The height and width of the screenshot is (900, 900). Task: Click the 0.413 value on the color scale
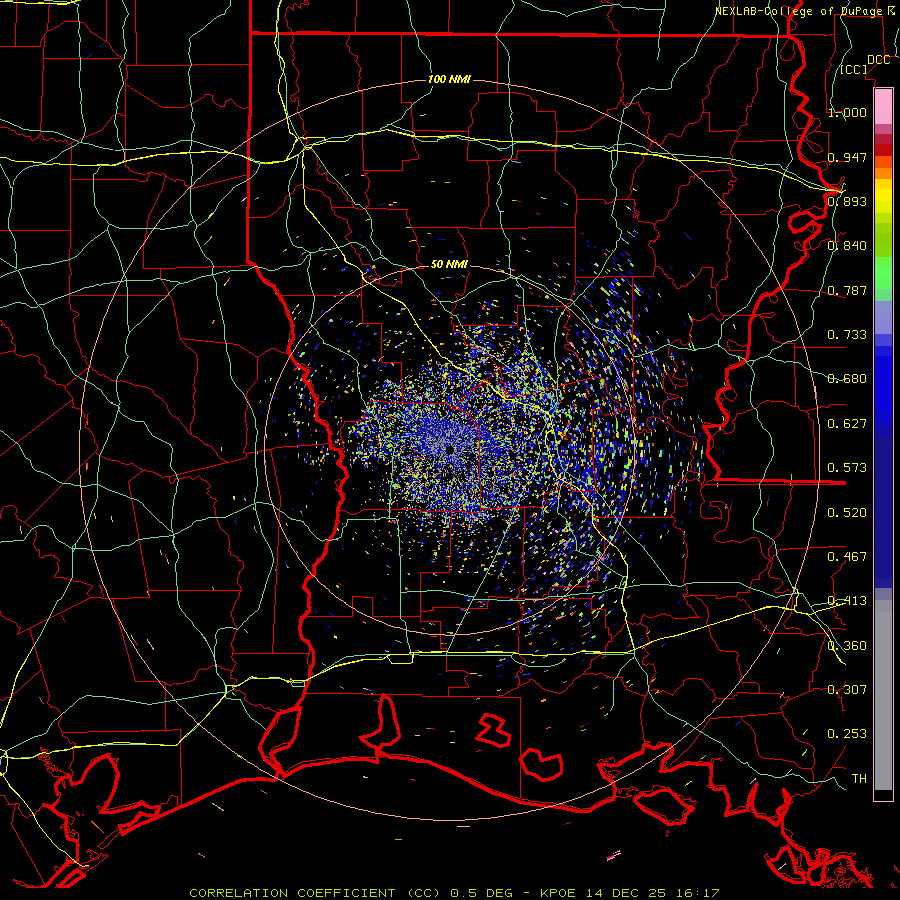[847, 601]
